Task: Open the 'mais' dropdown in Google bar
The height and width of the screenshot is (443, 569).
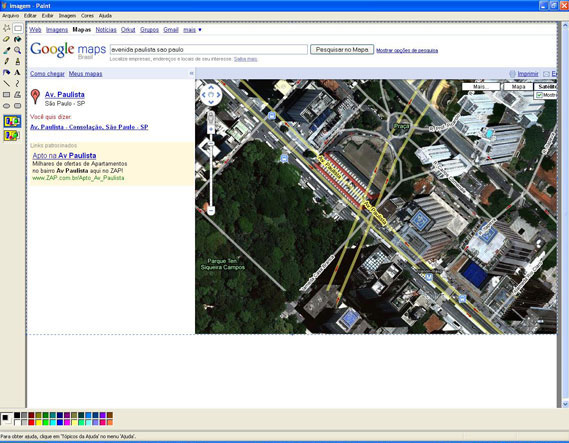Action: click(192, 30)
